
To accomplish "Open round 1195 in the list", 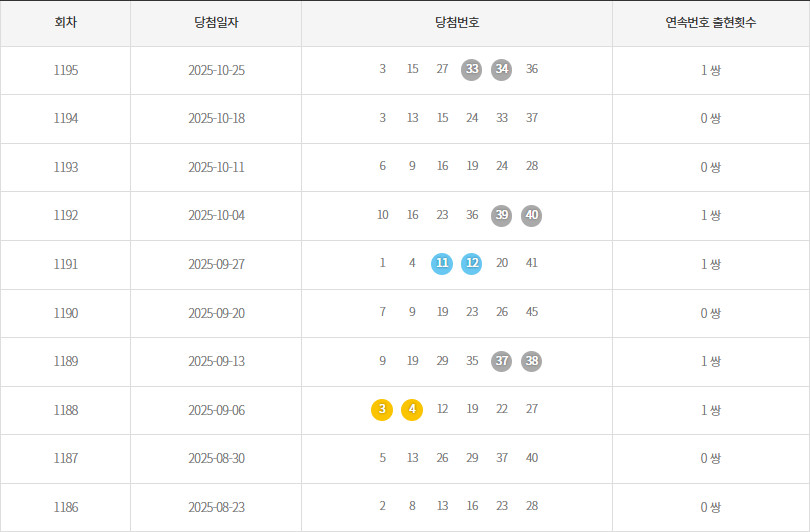I will click(65, 70).
